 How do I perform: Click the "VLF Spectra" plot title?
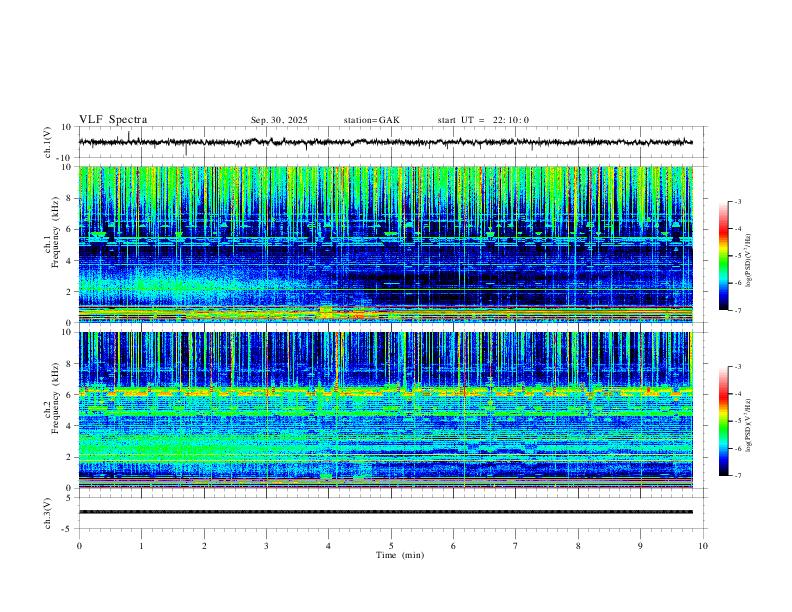click(x=113, y=120)
